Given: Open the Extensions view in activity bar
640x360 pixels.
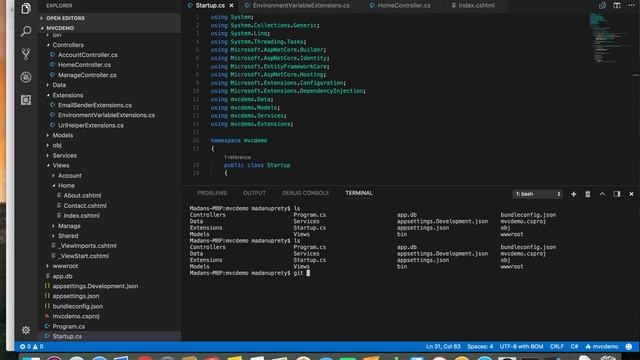Looking at the screenshot, I should click(26, 100).
